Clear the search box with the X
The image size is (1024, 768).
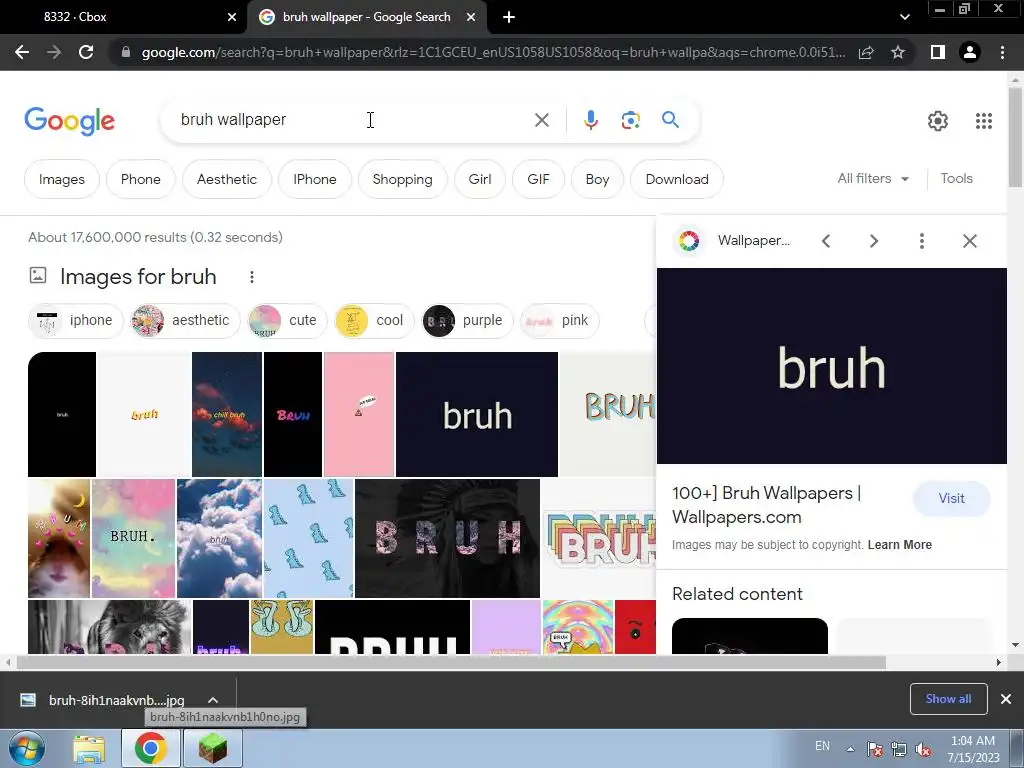pos(541,120)
